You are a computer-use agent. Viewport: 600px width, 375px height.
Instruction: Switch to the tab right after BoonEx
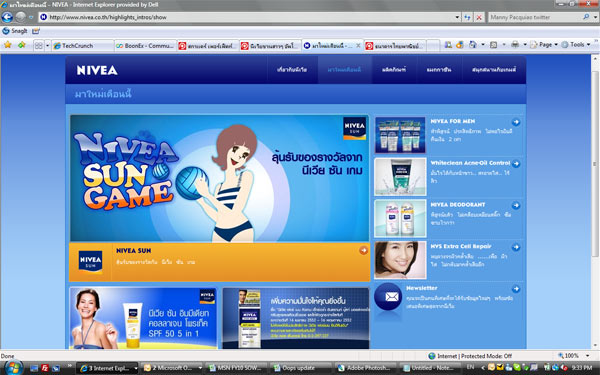(208, 46)
